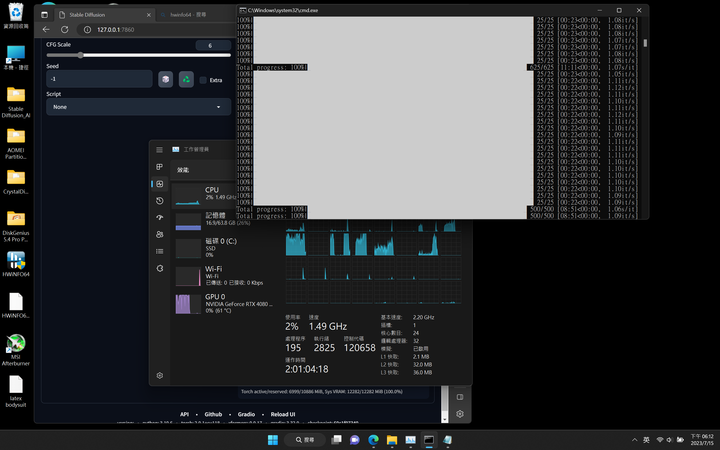The width and height of the screenshot is (720, 450).
Task: Click Teams chat taskbar icon
Action: click(x=354, y=440)
